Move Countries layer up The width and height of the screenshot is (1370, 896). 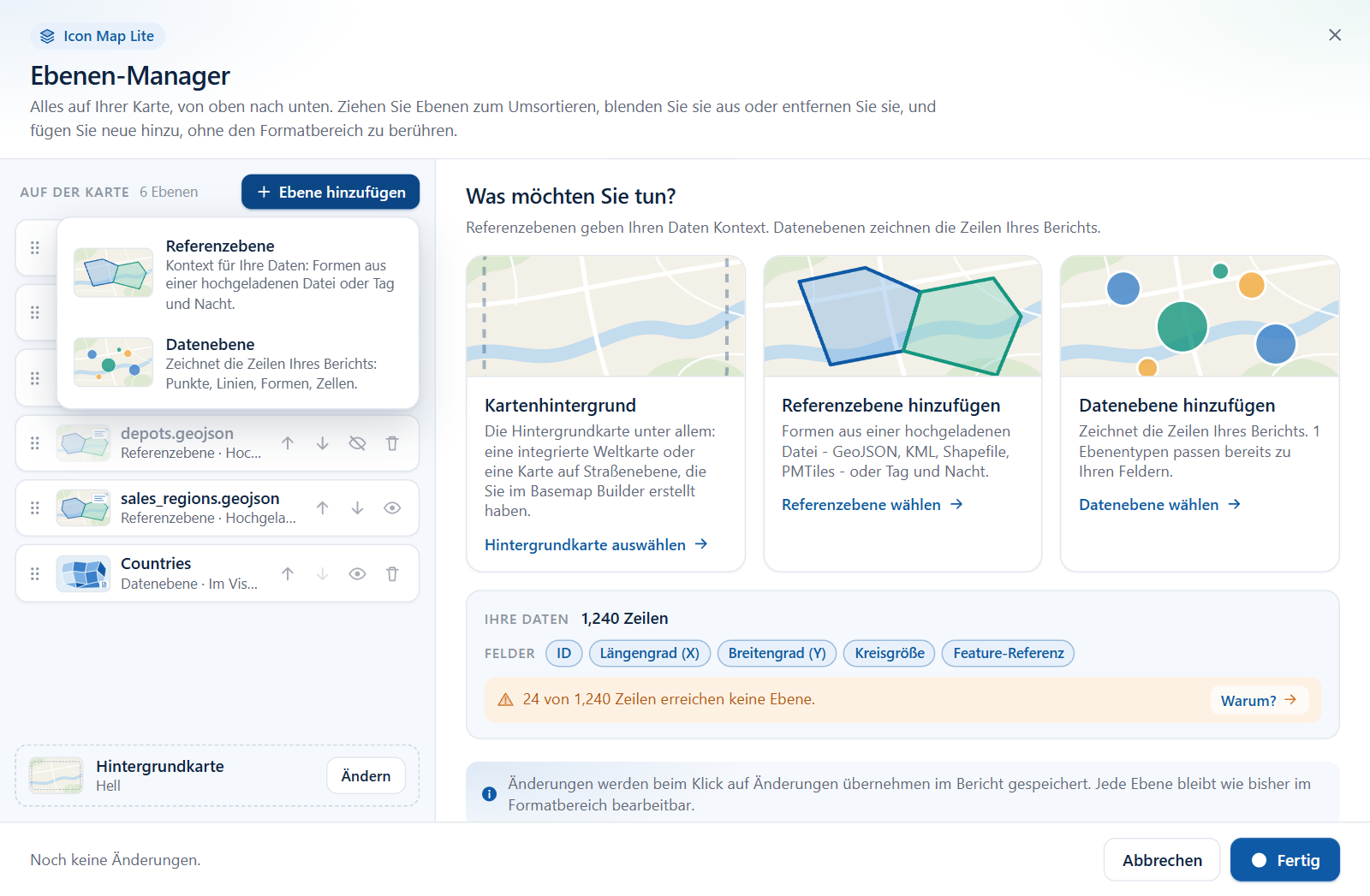(288, 573)
